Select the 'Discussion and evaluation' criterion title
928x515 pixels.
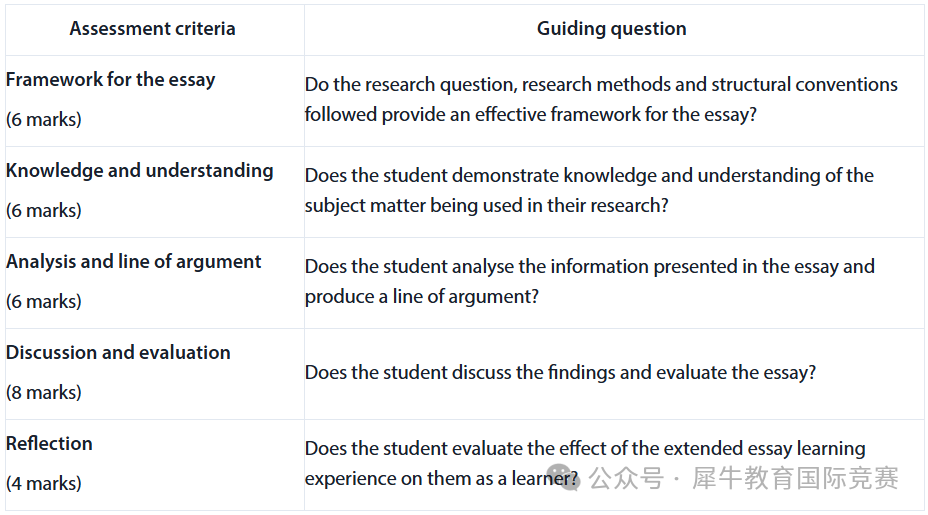pyautogui.click(x=118, y=352)
